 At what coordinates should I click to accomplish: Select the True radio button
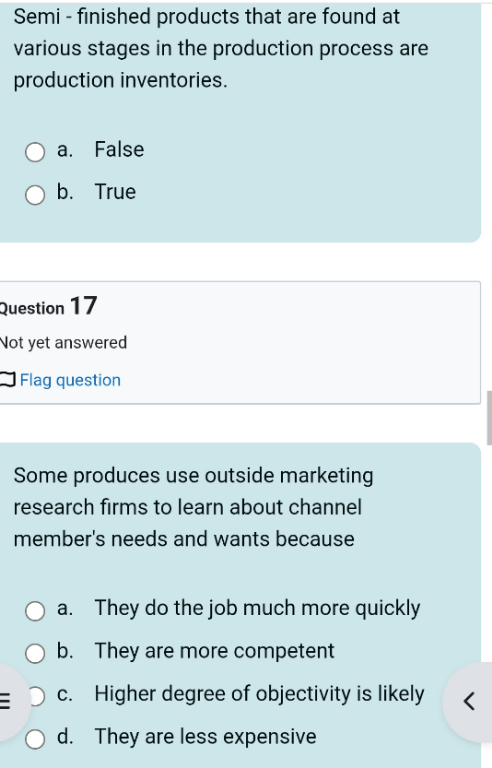pyautogui.click(x=35, y=195)
